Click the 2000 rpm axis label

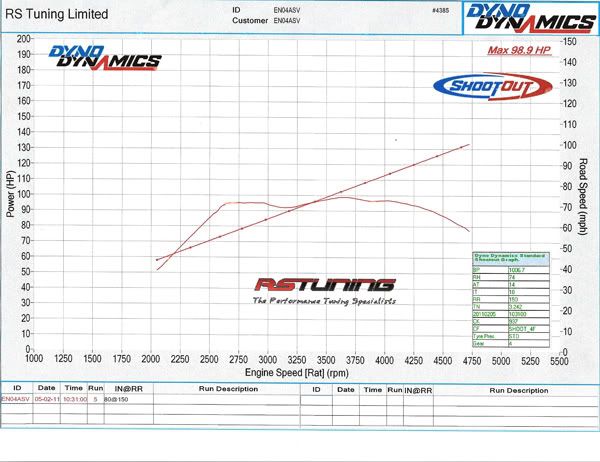[151, 359]
